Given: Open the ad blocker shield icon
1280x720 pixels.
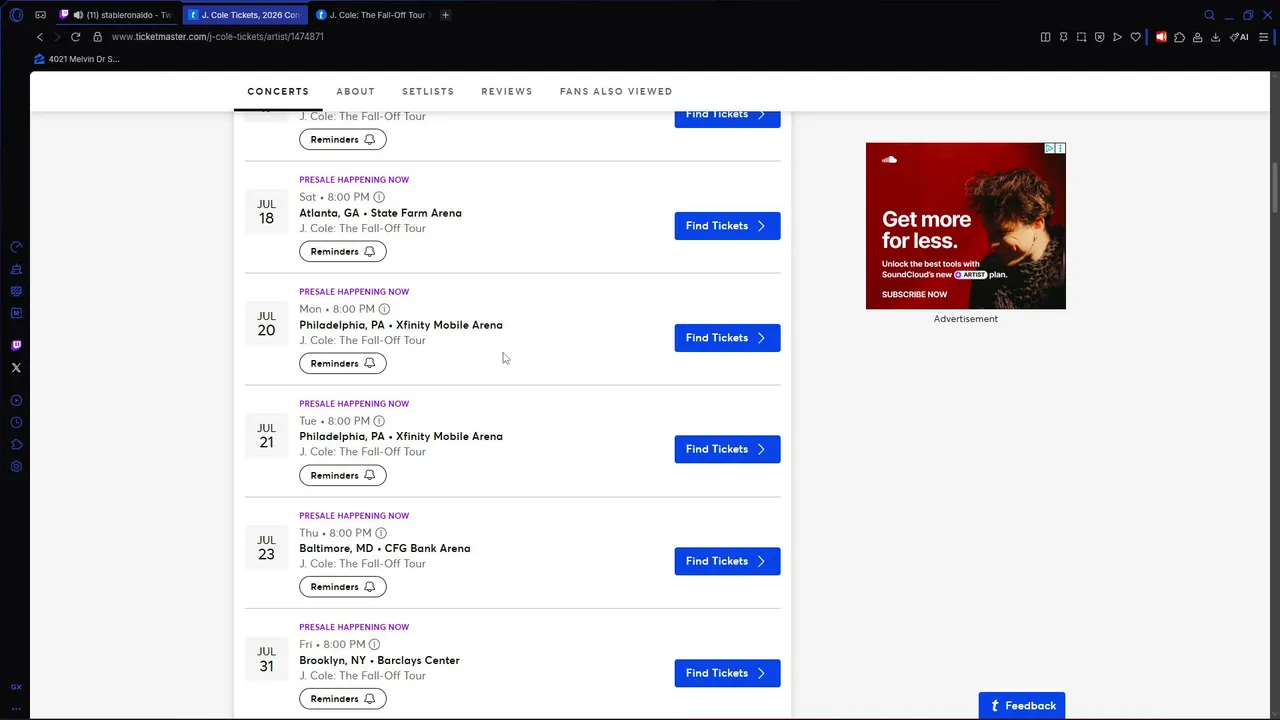Looking at the screenshot, I should click(1099, 37).
